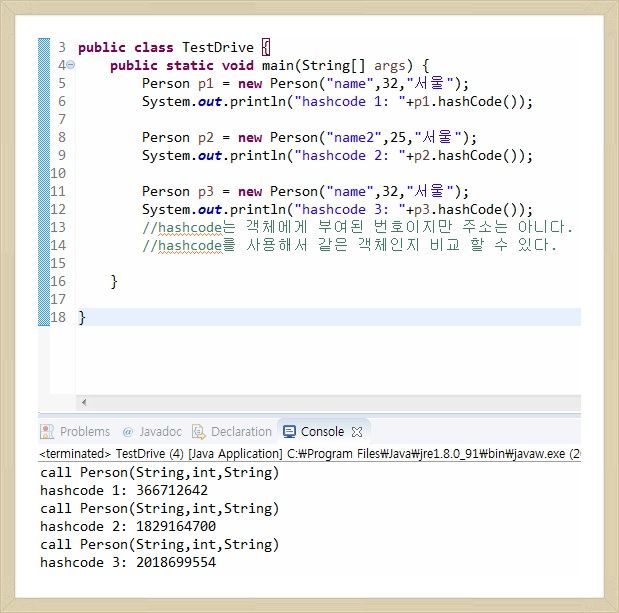
Task: Click console output "hashcode 2: 1829164700"
Action: tap(128, 526)
